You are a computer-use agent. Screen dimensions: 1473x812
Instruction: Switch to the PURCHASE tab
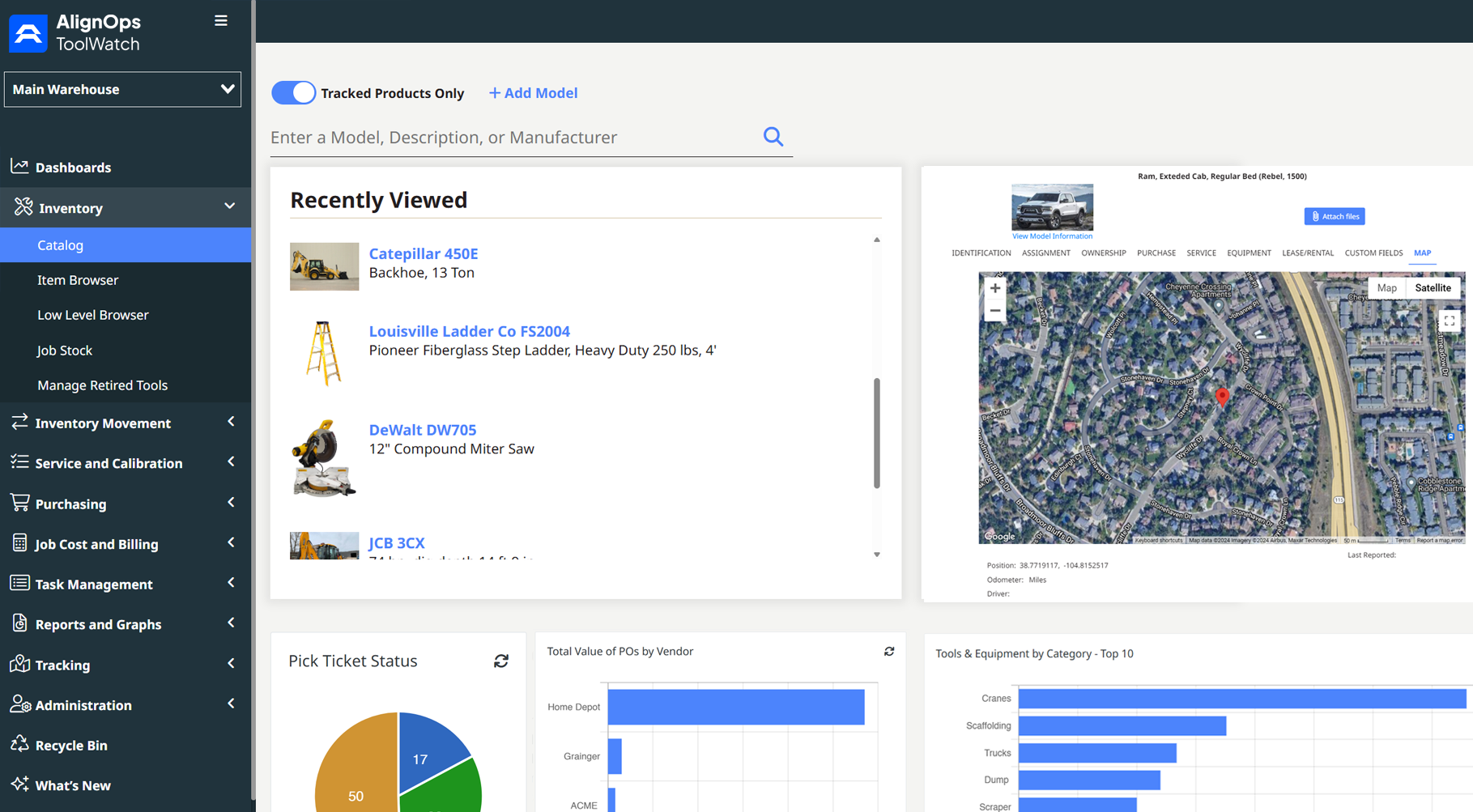[x=1156, y=253]
